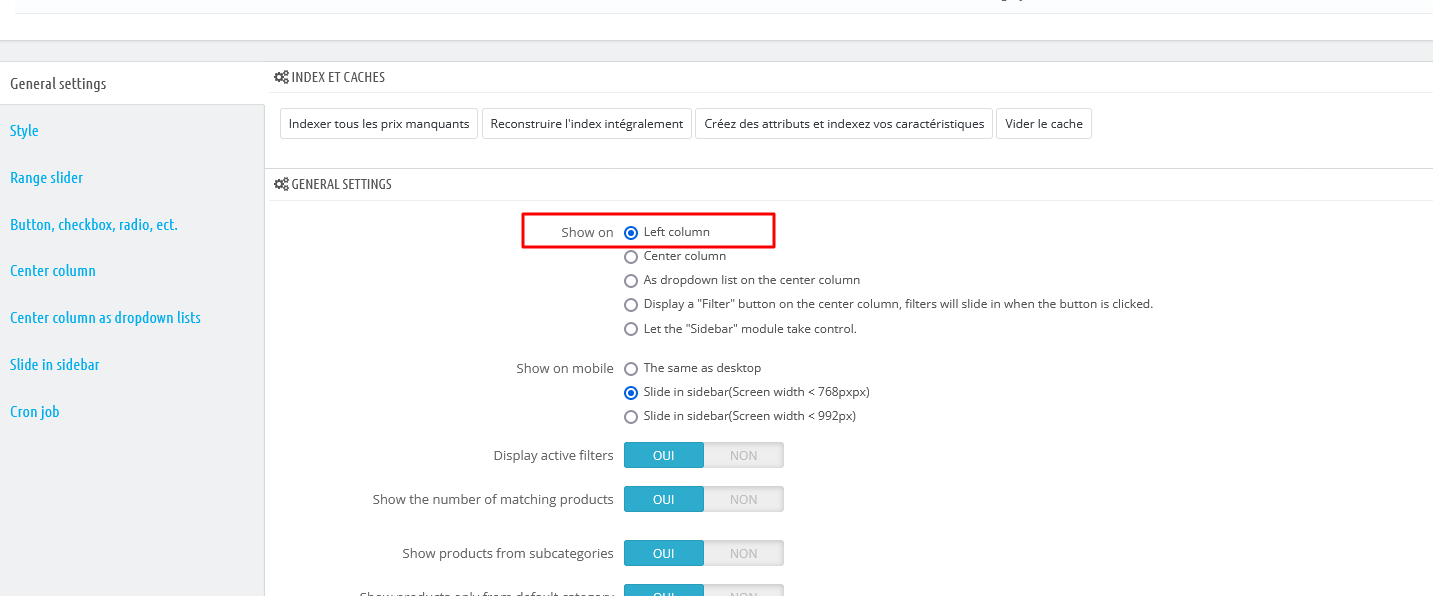The height and width of the screenshot is (596, 1433).
Task: Set Display active filters to NON
Action: pyautogui.click(x=743, y=455)
